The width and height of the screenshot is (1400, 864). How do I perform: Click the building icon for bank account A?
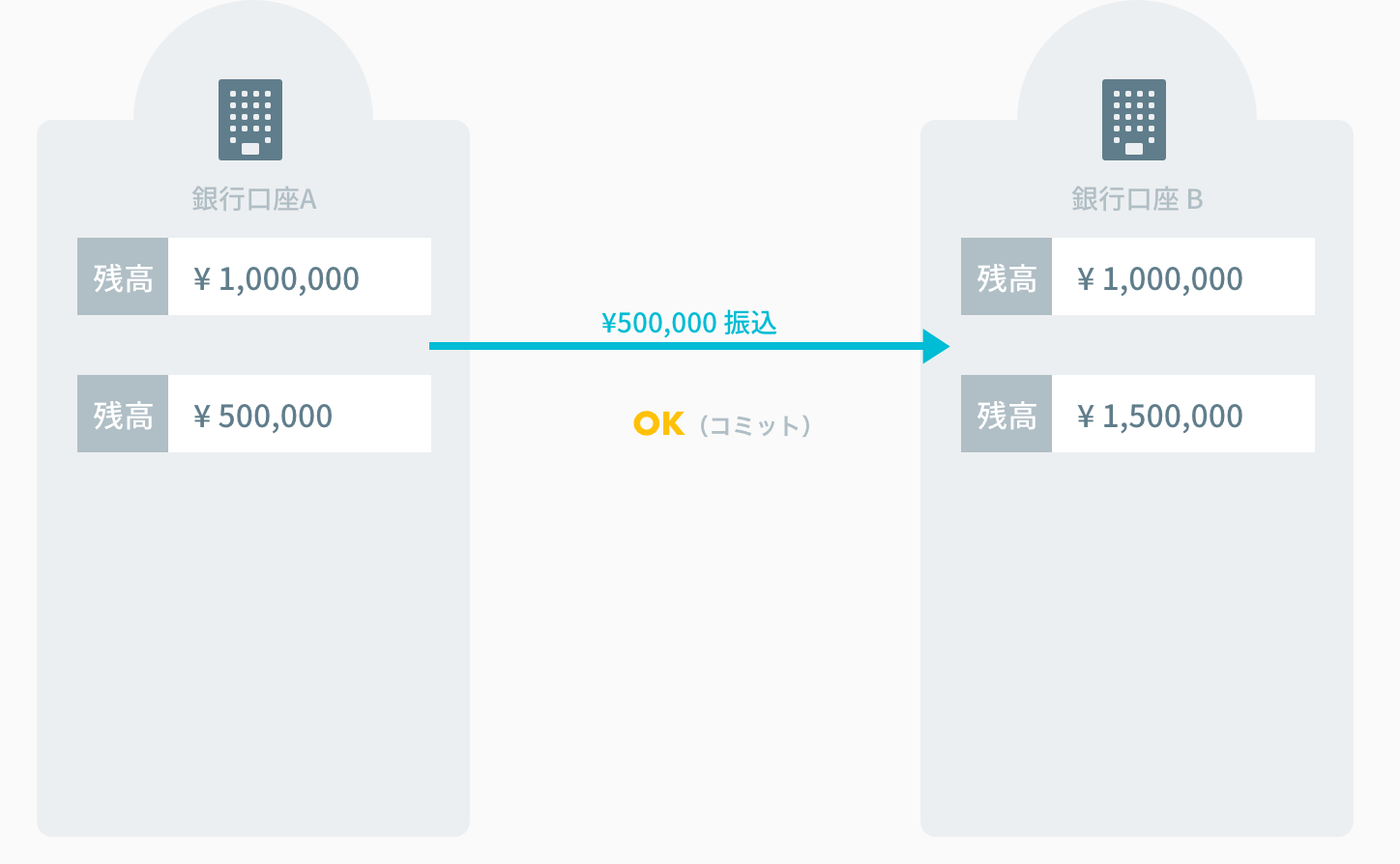pyautogui.click(x=250, y=120)
